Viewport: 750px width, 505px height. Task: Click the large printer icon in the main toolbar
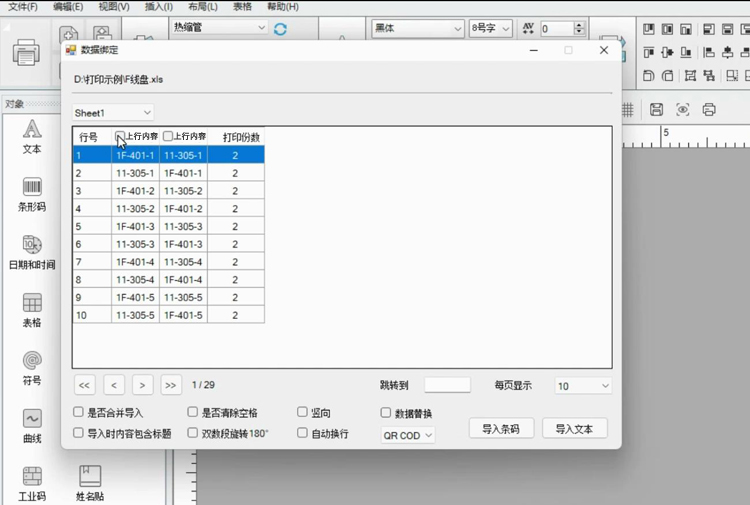click(x=26, y=53)
